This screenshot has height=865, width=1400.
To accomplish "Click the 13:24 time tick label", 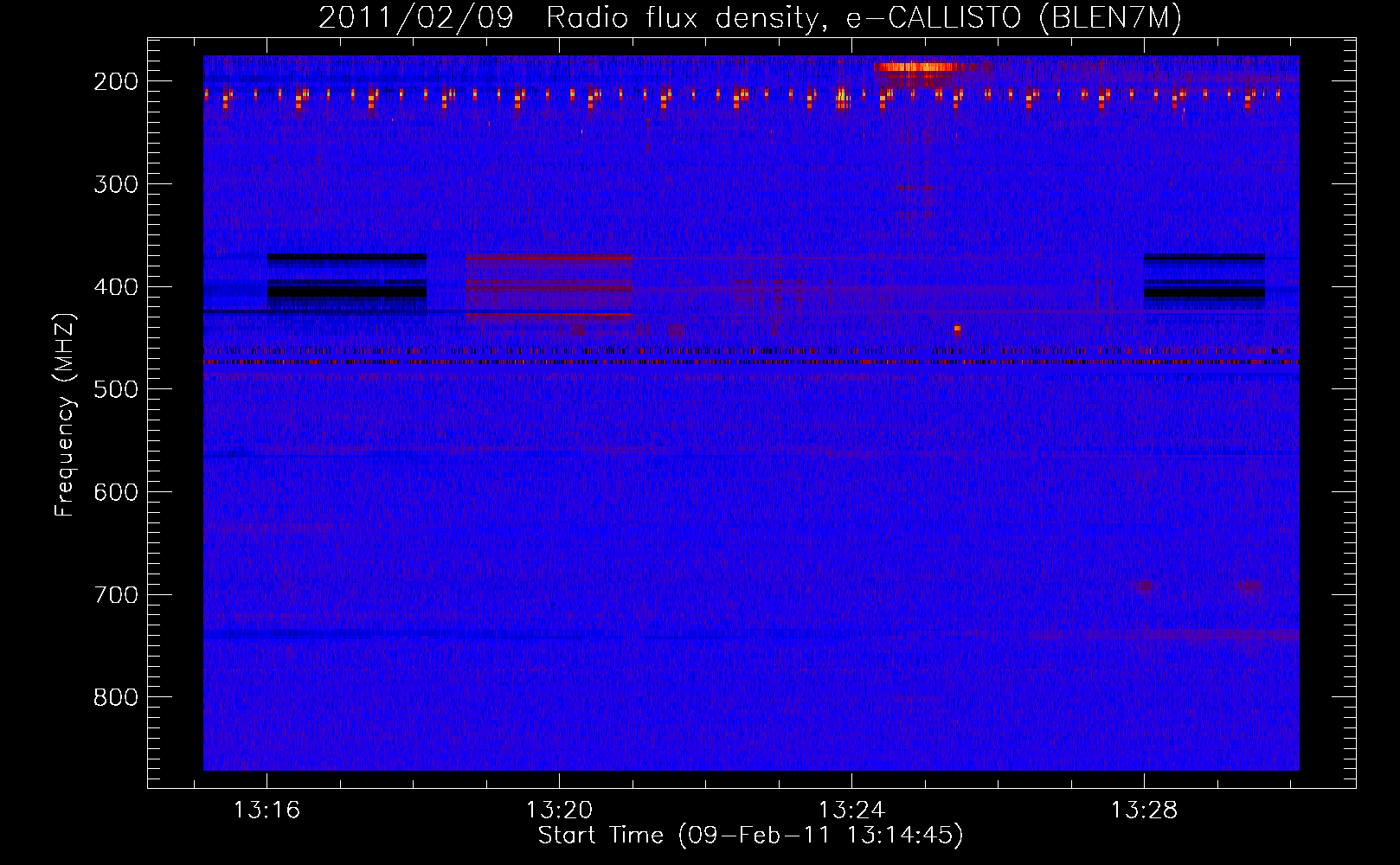I will [x=851, y=811].
